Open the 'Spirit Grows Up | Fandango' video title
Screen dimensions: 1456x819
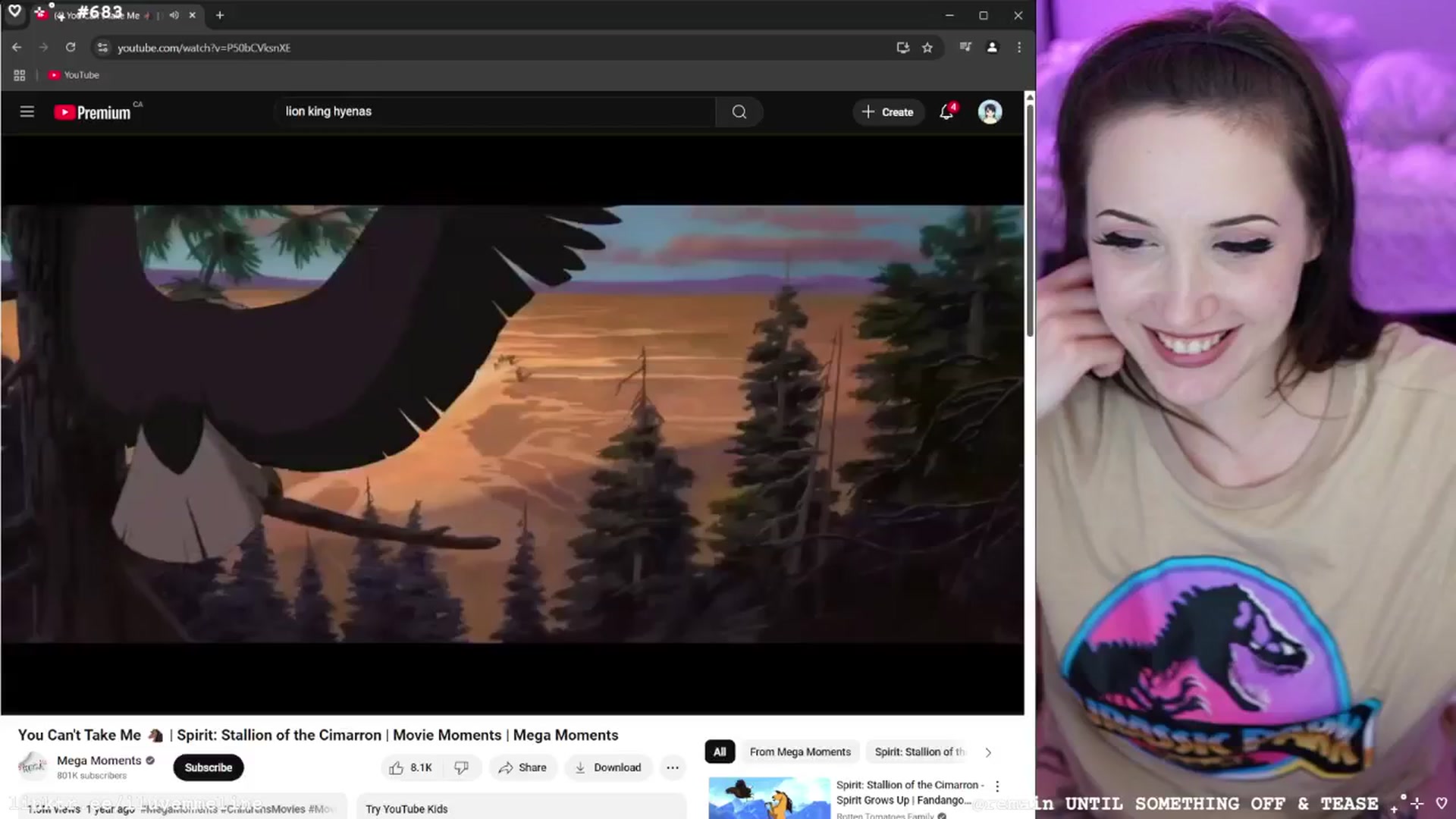[x=910, y=792]
